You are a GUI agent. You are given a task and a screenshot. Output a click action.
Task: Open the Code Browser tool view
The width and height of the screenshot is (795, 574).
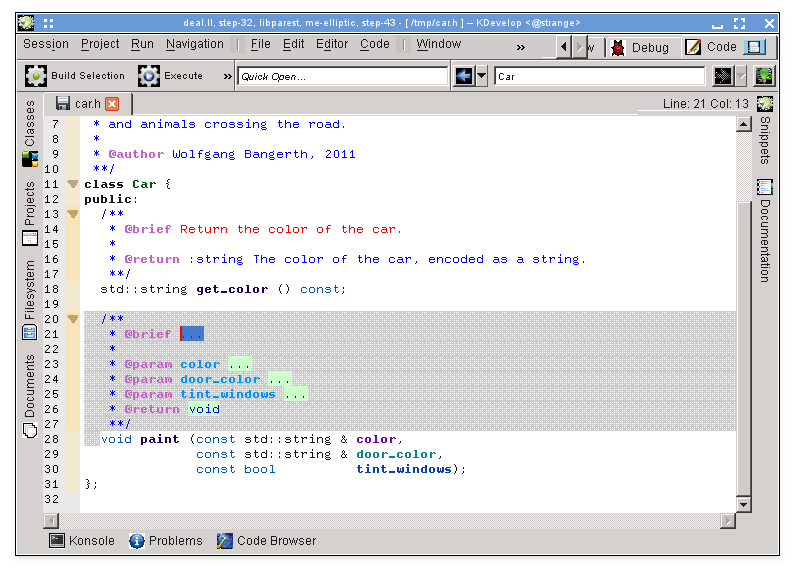pyautogui.click(x=266, y=541)
